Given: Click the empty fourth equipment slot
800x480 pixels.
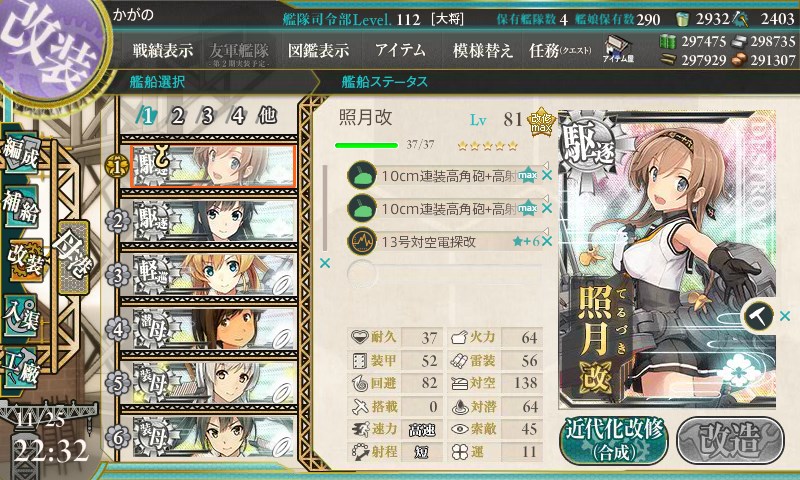Looking at the screenshot, I should (444, 274).
